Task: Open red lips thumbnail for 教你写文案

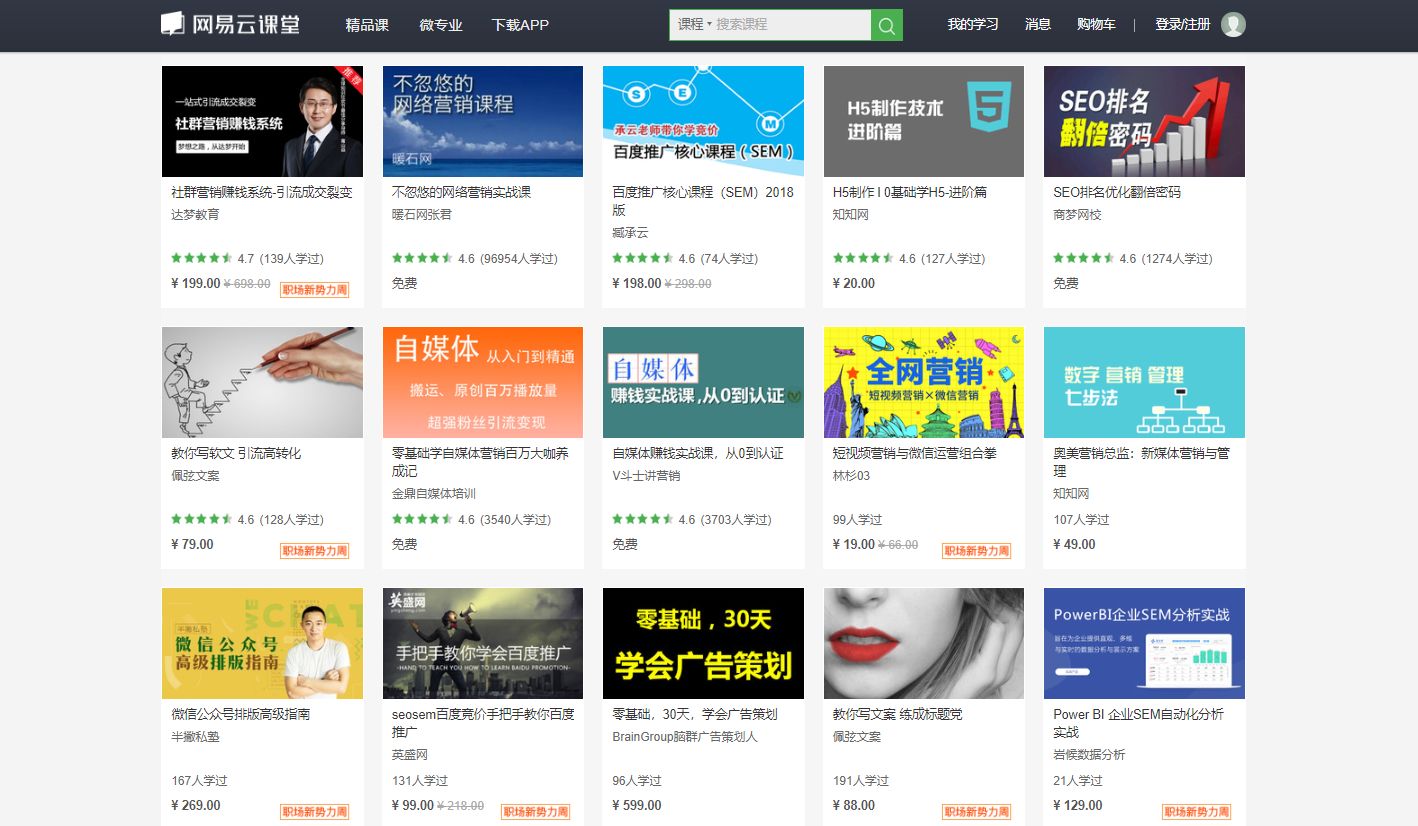Action: (x=924, y=643)
